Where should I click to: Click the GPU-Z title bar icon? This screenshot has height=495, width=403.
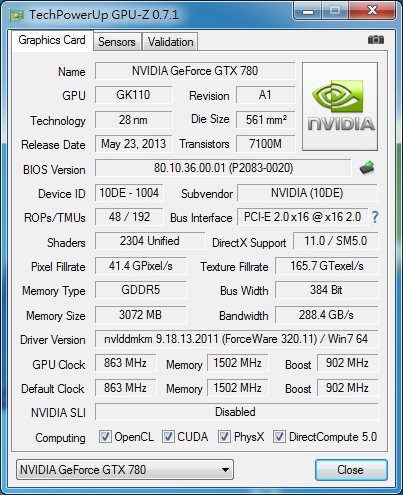pos(16,15)
